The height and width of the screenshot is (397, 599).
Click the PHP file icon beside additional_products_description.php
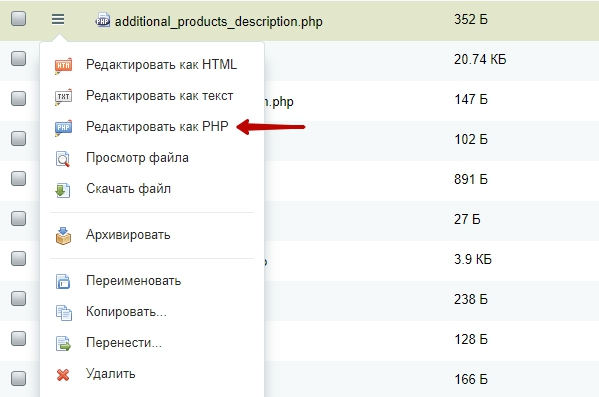coord(102,20)
